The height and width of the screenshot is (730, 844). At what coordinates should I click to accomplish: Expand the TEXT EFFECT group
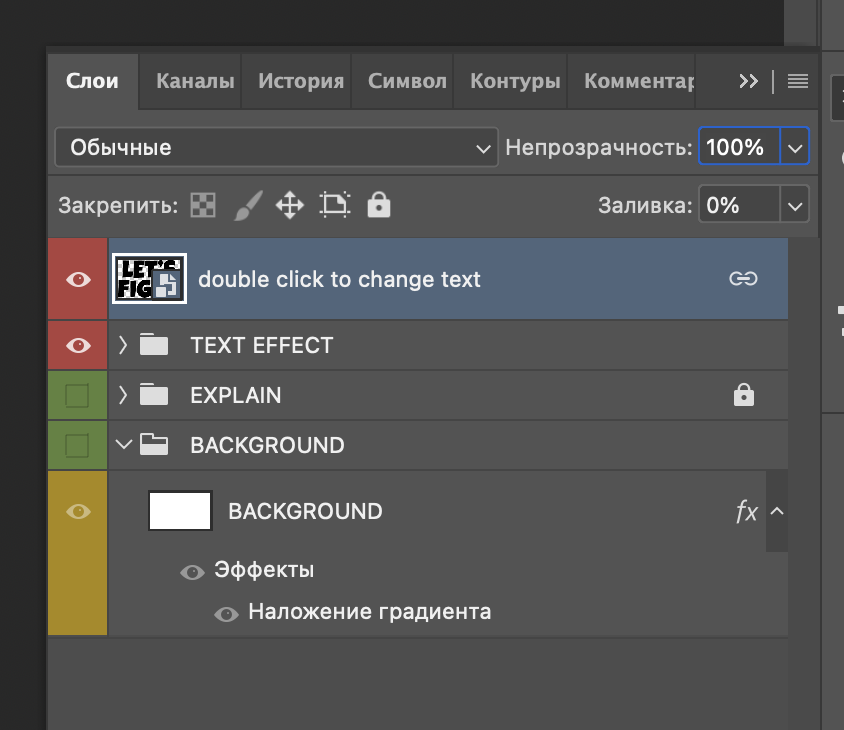[x=123, y=345]
